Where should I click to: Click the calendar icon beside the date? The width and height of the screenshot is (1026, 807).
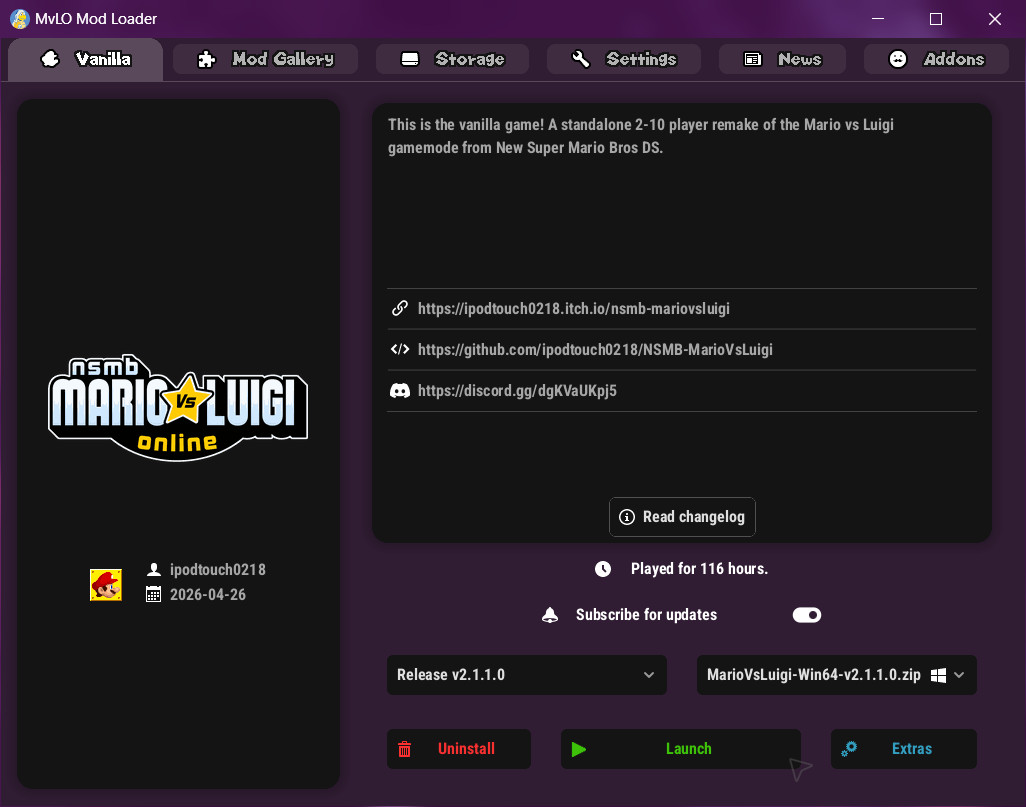tap(153, 594)
